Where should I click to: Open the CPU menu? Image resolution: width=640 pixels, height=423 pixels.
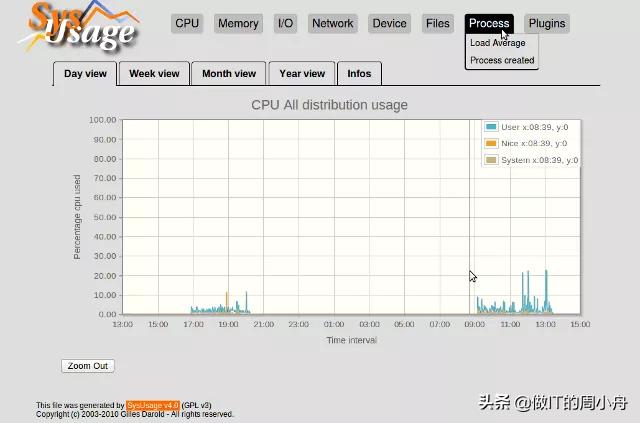187,23
